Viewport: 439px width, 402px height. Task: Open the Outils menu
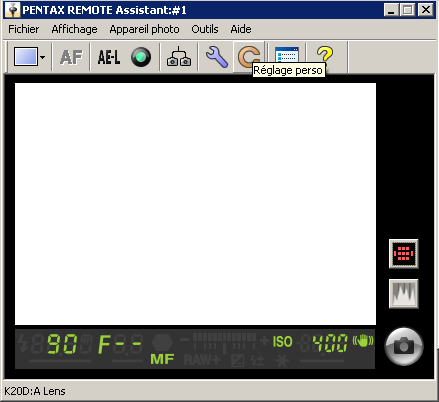(x=205, y=29)
